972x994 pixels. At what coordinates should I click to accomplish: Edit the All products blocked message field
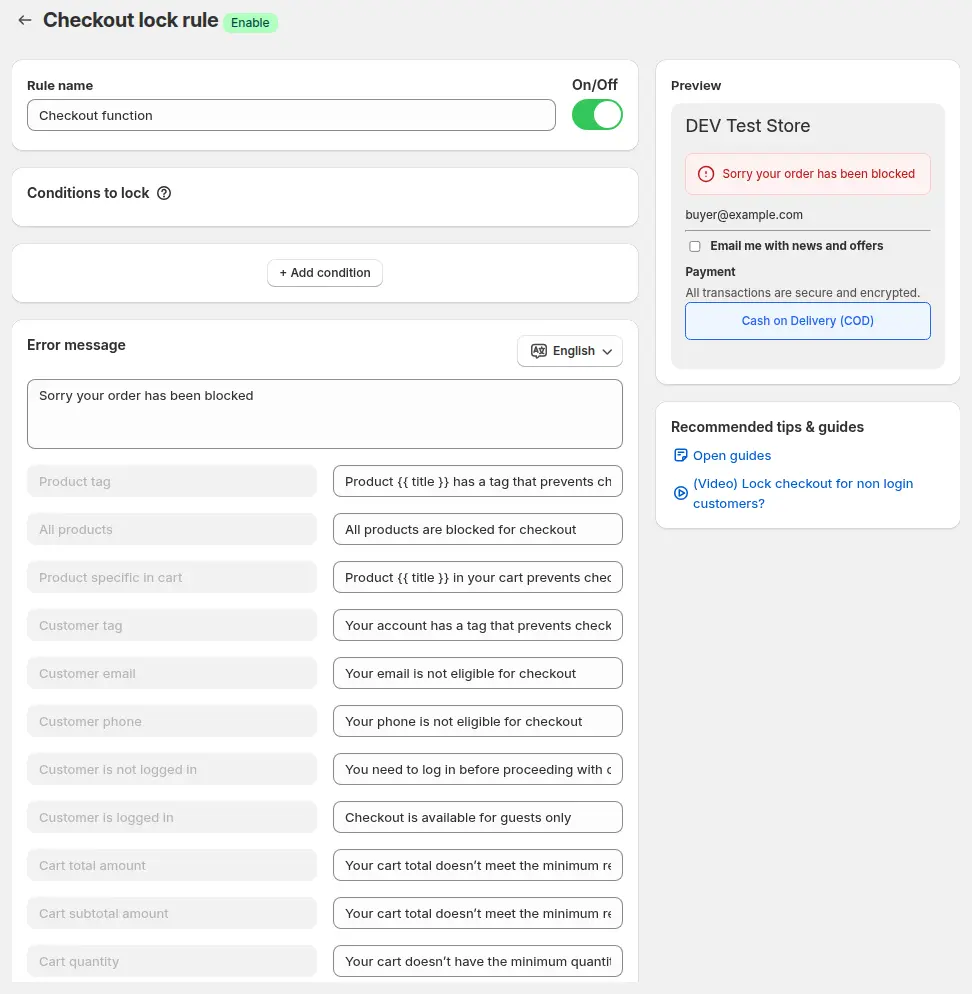click(478, 529)
